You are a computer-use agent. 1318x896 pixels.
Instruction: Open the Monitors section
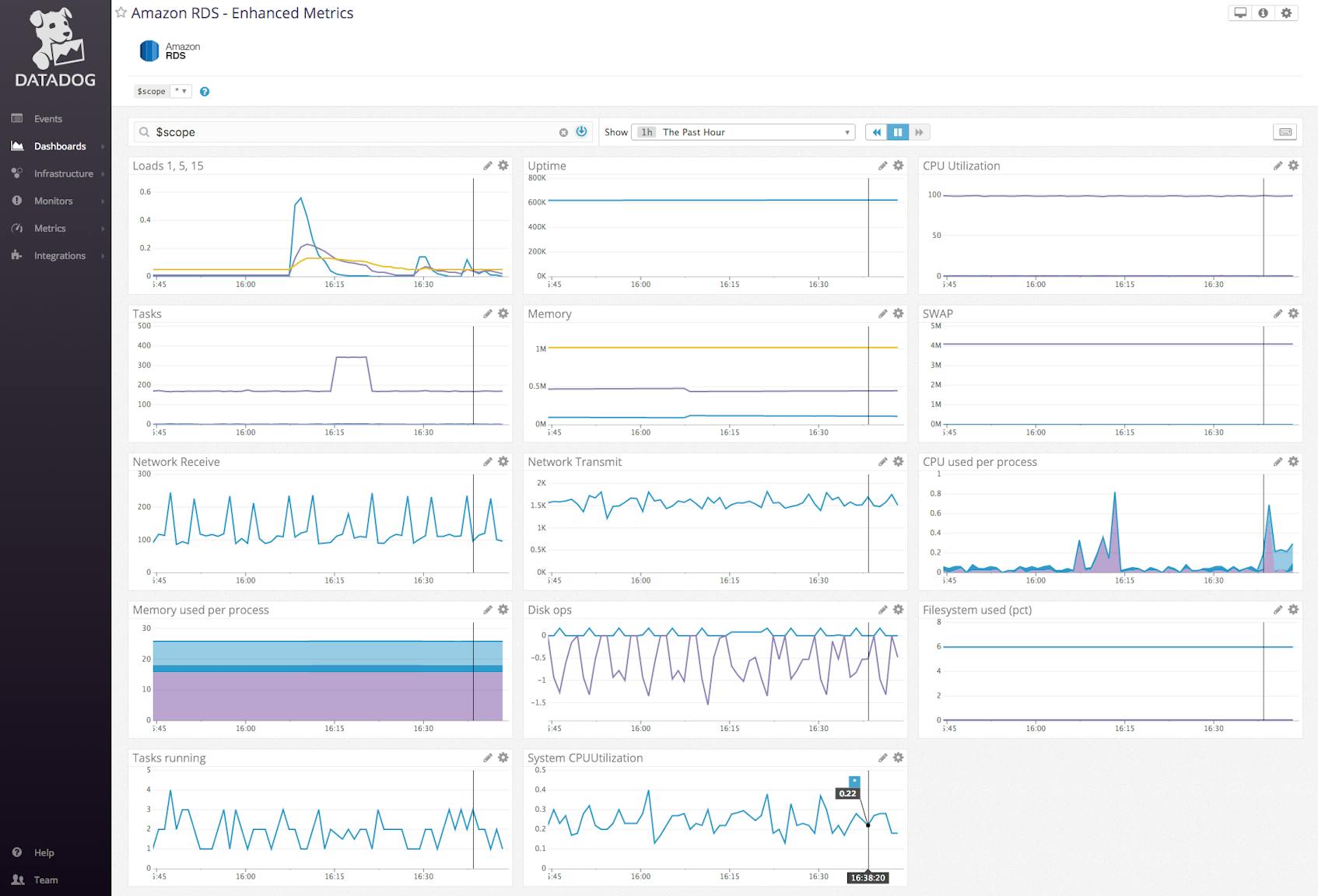[54, 201]
